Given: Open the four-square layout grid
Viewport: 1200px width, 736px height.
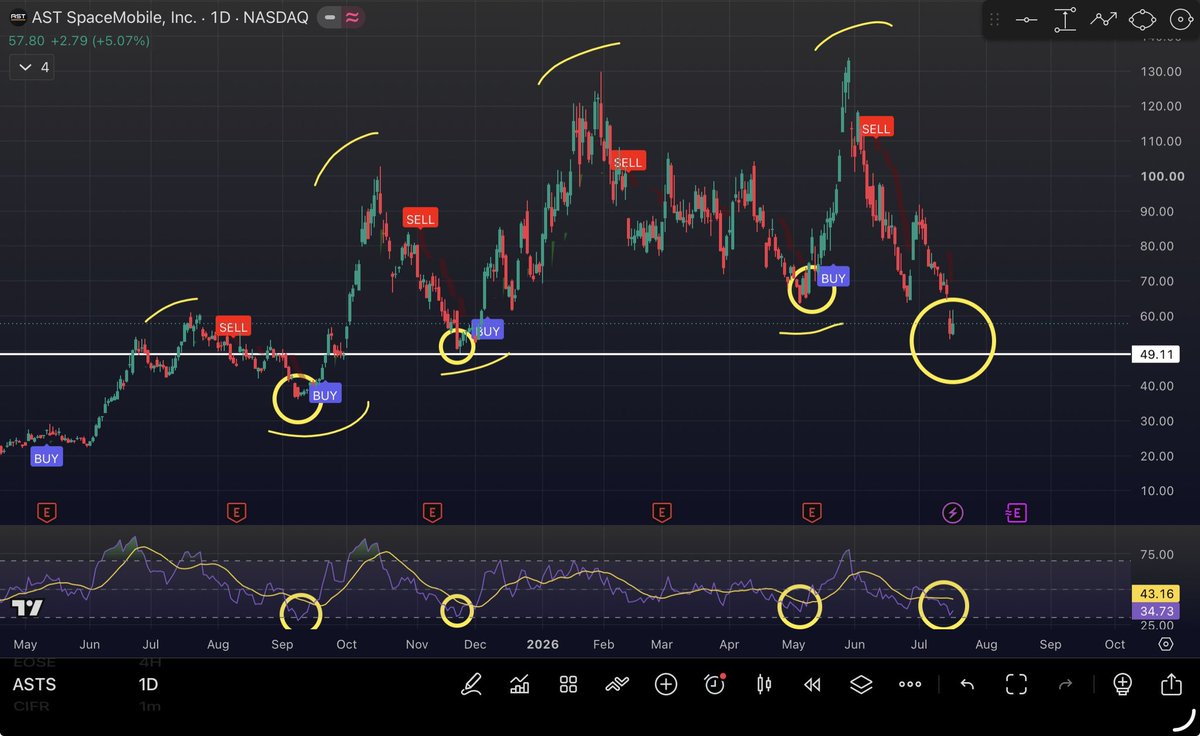Looking at the screenshot, I should tap(568, 684).
